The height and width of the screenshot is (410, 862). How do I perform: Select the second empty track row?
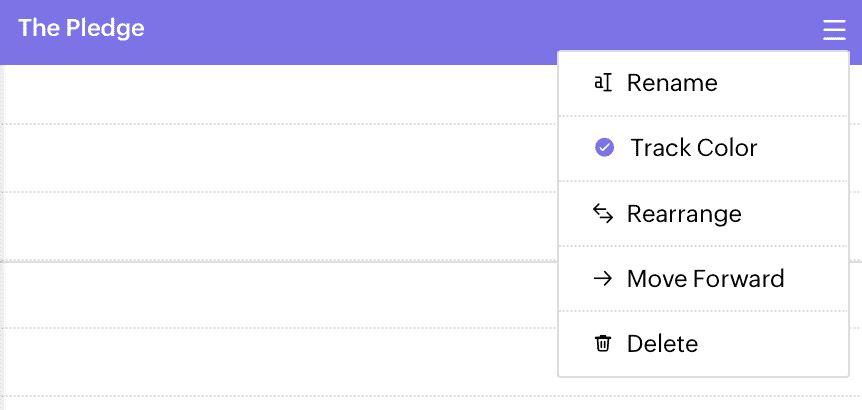point(279,158)
